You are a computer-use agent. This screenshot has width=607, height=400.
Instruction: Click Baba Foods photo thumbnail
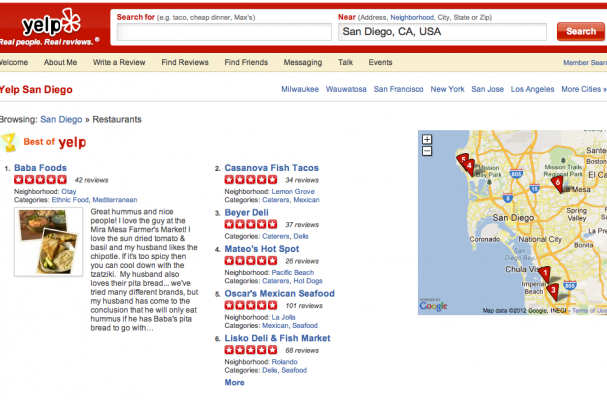(48, 242)
